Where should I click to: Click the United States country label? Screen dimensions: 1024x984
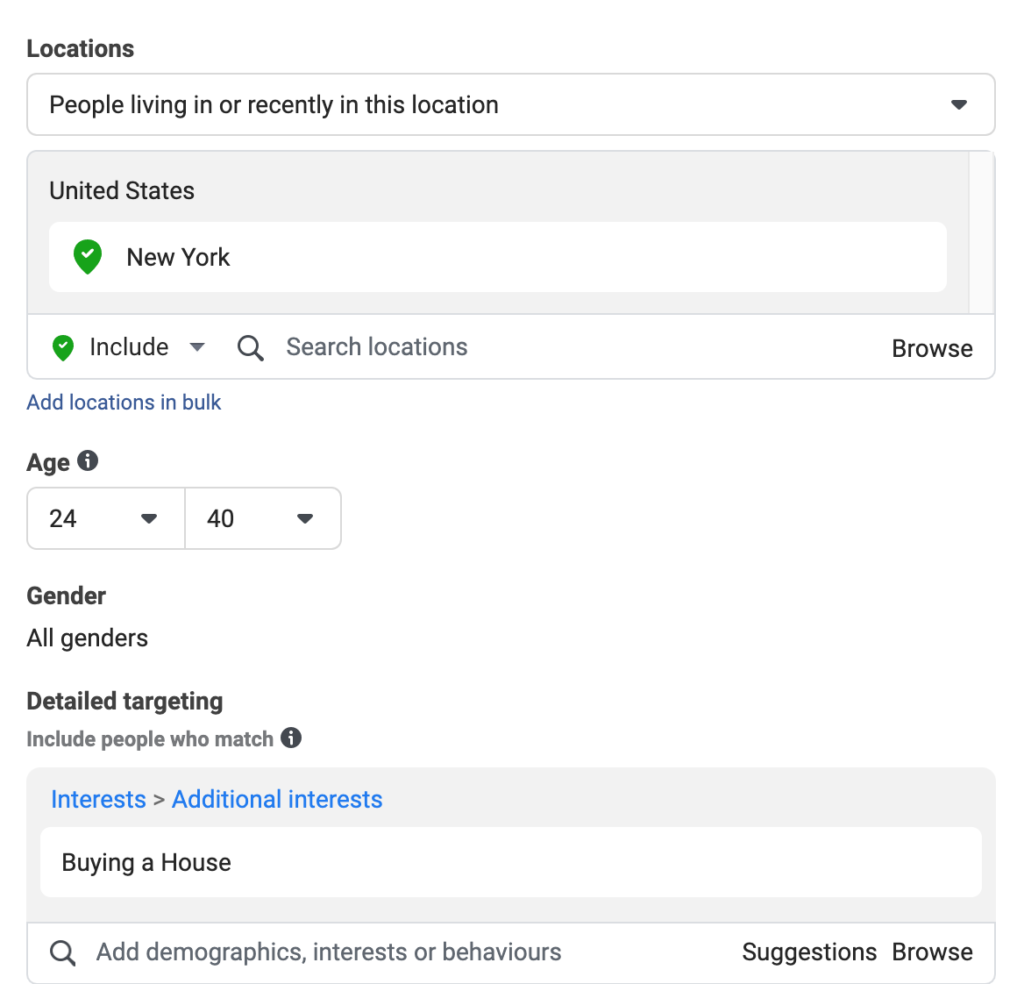click(x=122, y=191)
